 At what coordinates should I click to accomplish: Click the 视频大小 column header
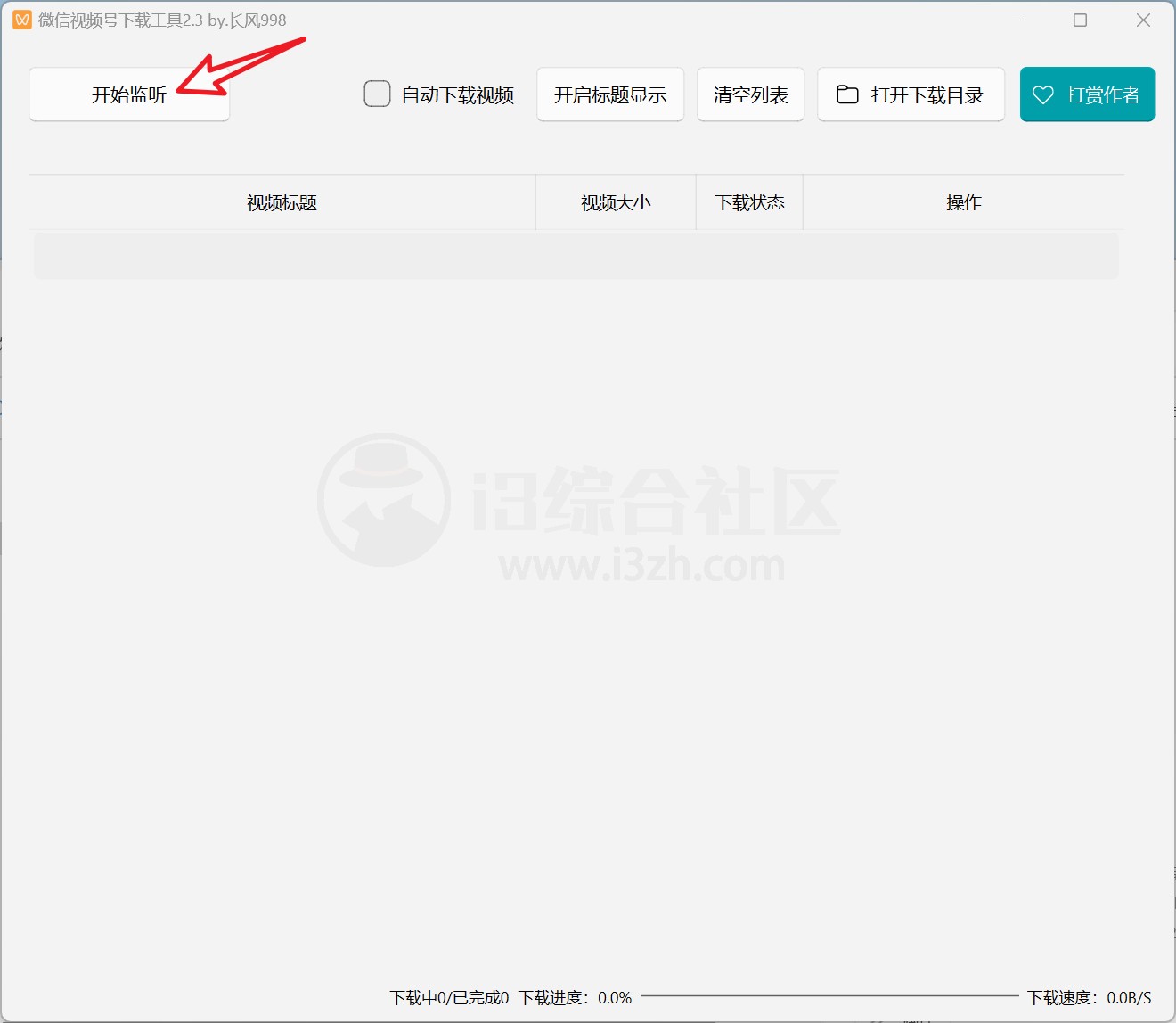tap(615, 202)
